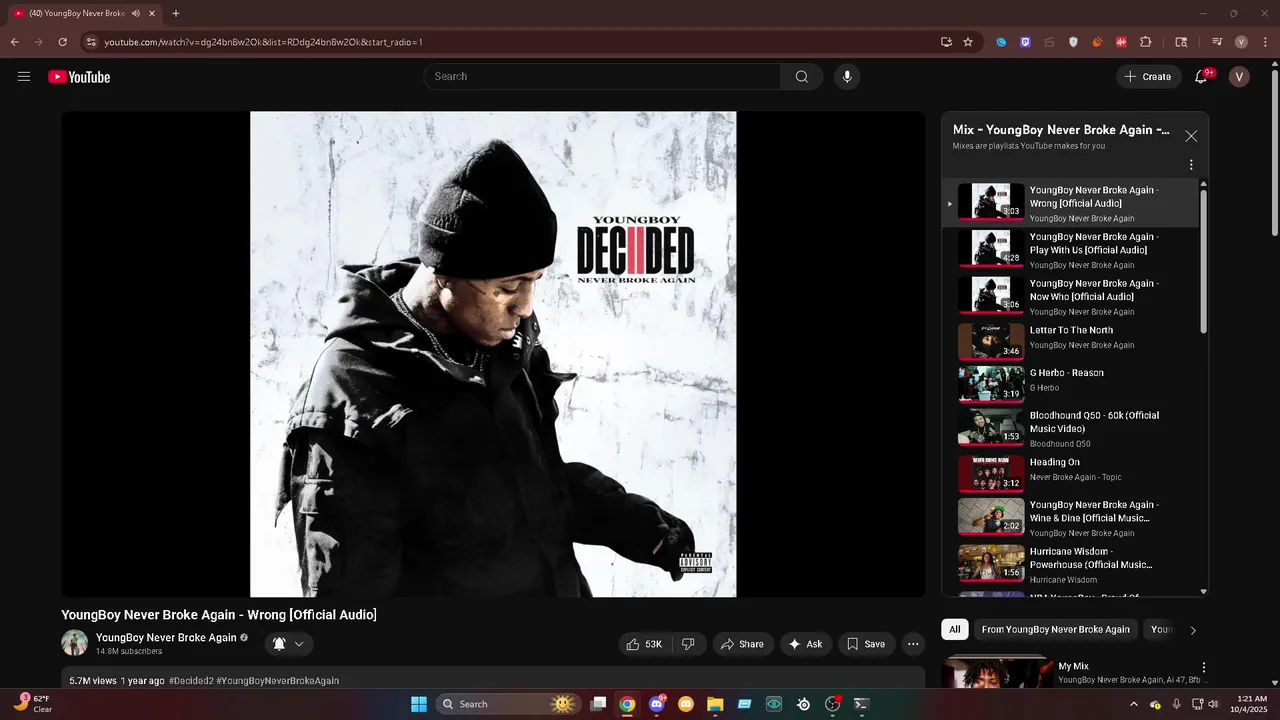Focus the YouTube search field

point(602,77)
